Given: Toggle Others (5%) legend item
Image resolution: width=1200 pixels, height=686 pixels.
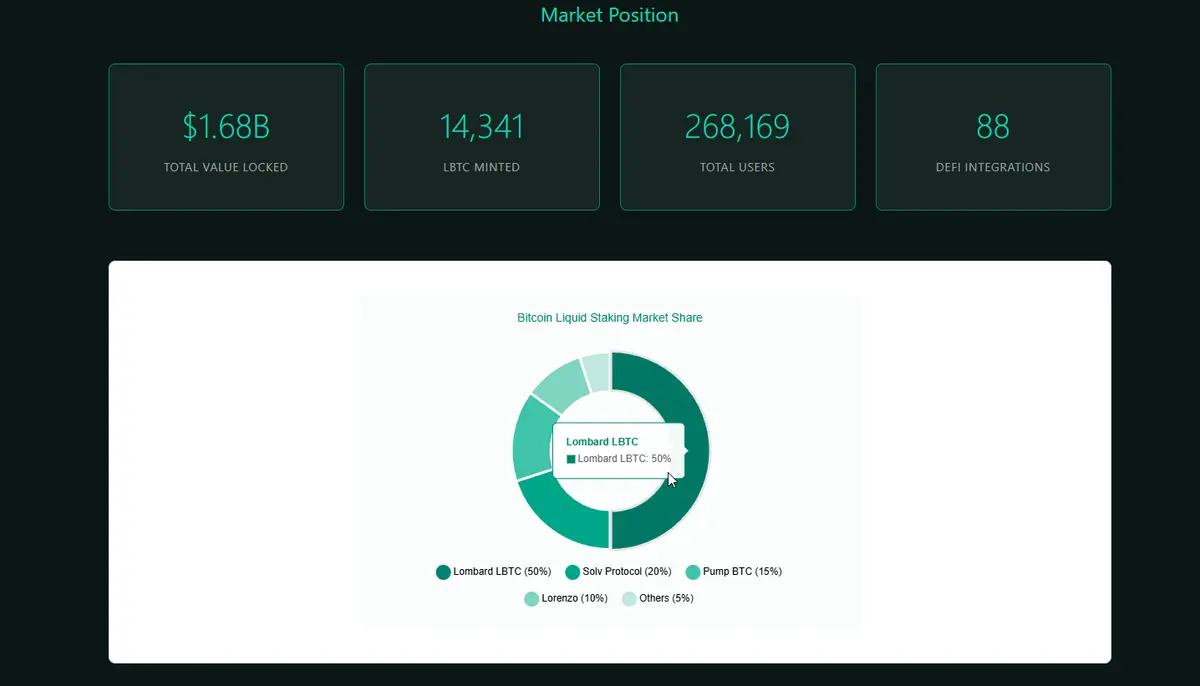Looking at the screenshot, I should point(658,598).
